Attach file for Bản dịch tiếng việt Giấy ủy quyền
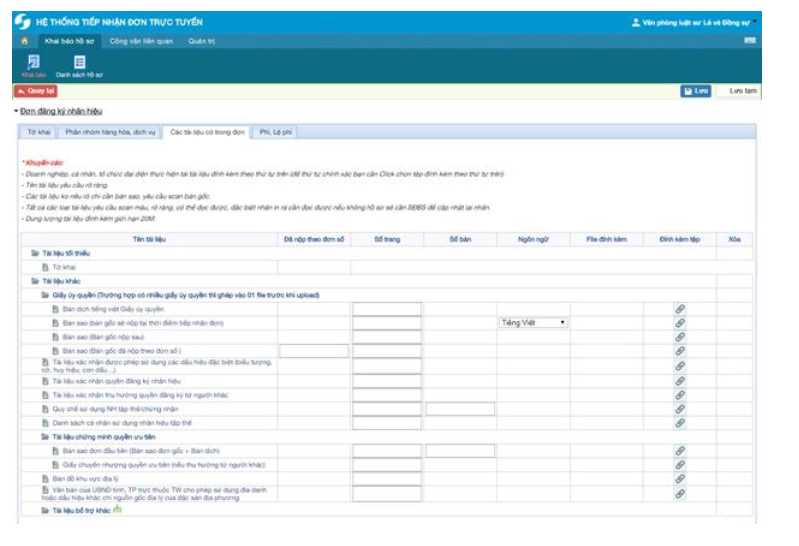The width and height of the screenshot is (799, 546). pos(680,309)
